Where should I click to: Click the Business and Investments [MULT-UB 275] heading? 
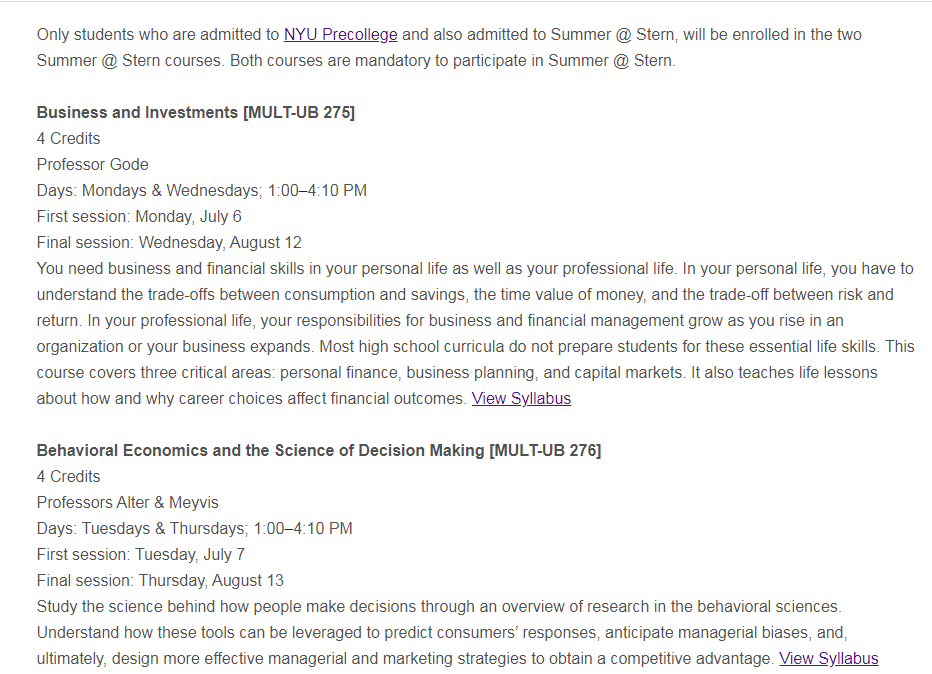coord(196,112)
